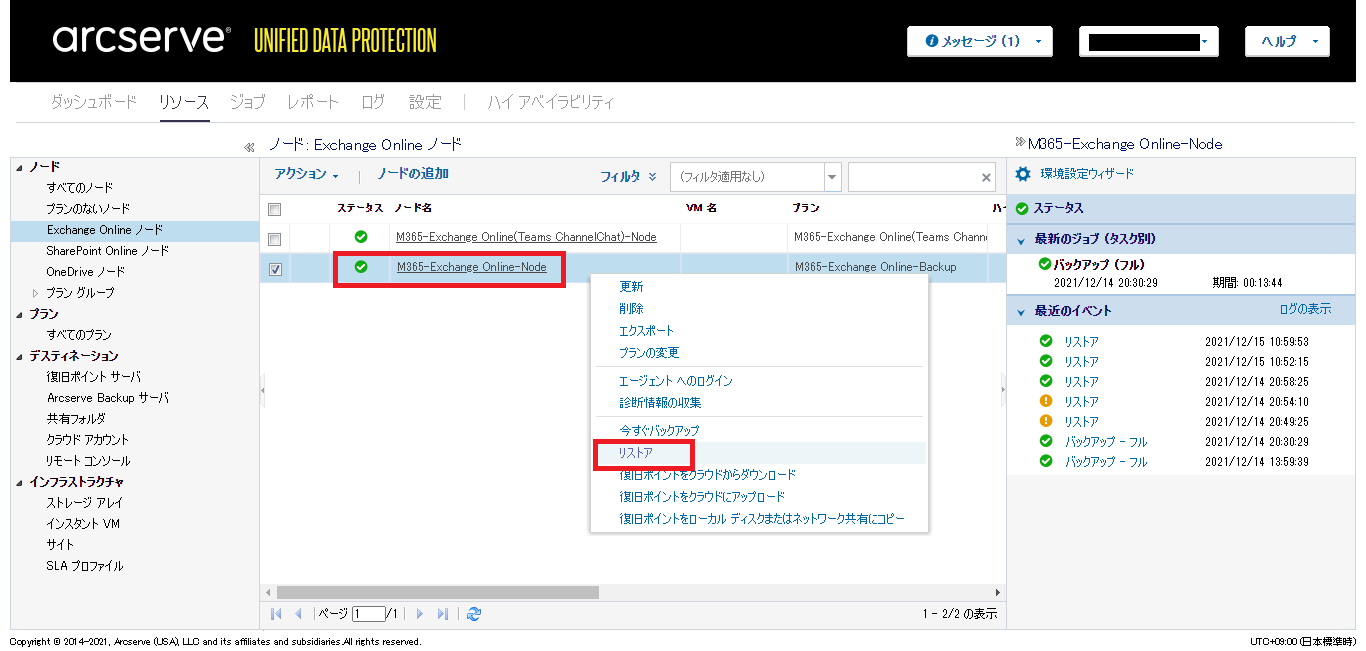Collapse the 最近のイベント section
Viewport: 1366px width, 651px height.
click(x=1021, y=311)
